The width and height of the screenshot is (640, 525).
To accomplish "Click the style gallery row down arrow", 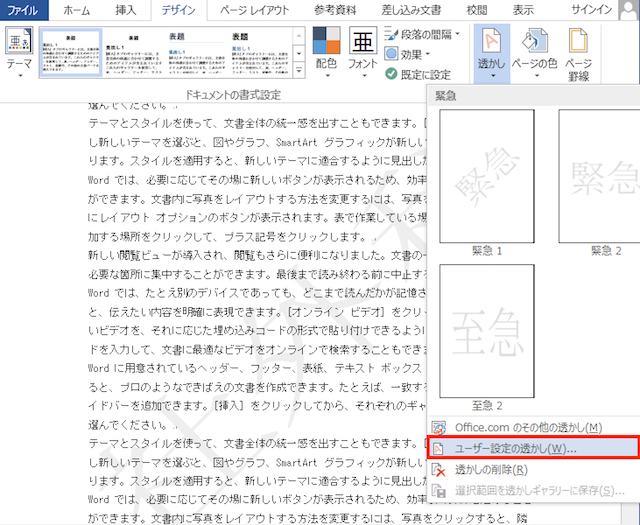I will [x=299, y=53].
